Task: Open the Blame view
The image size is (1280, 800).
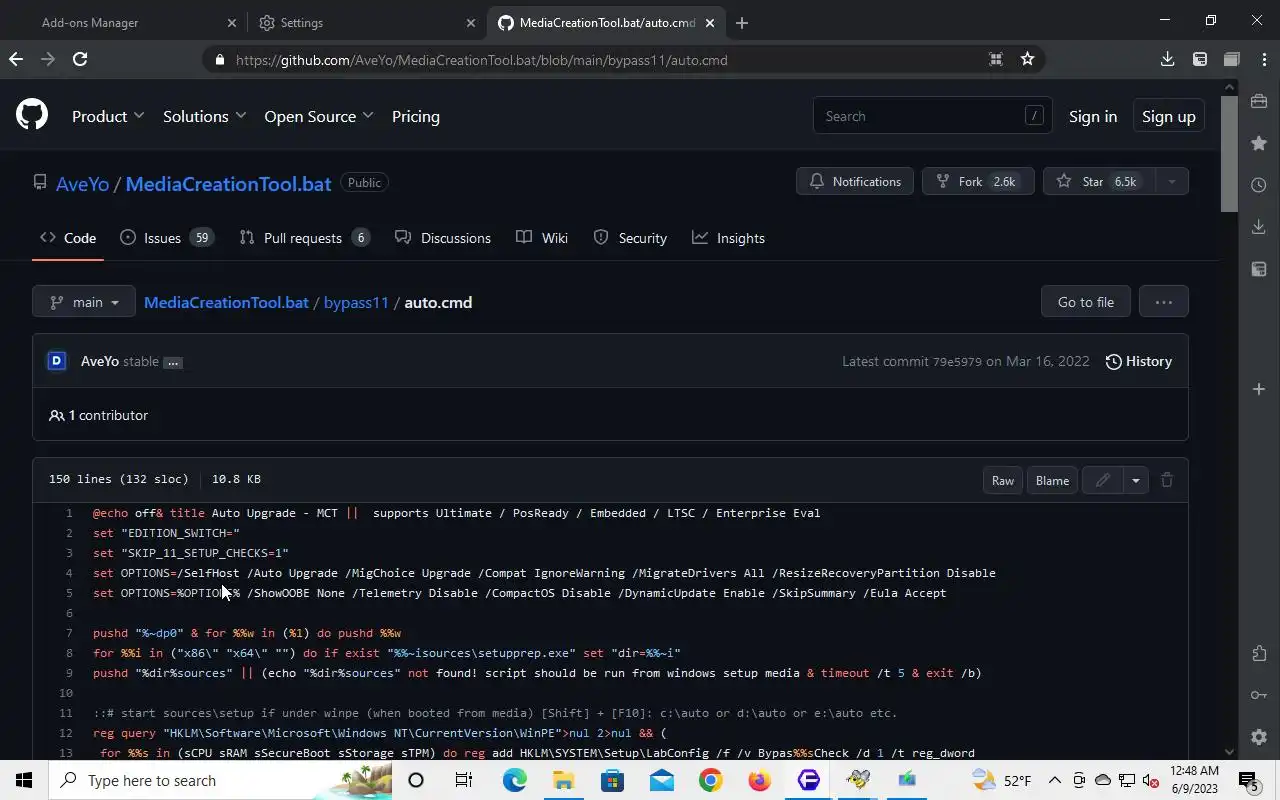Action: point(1052,480)
